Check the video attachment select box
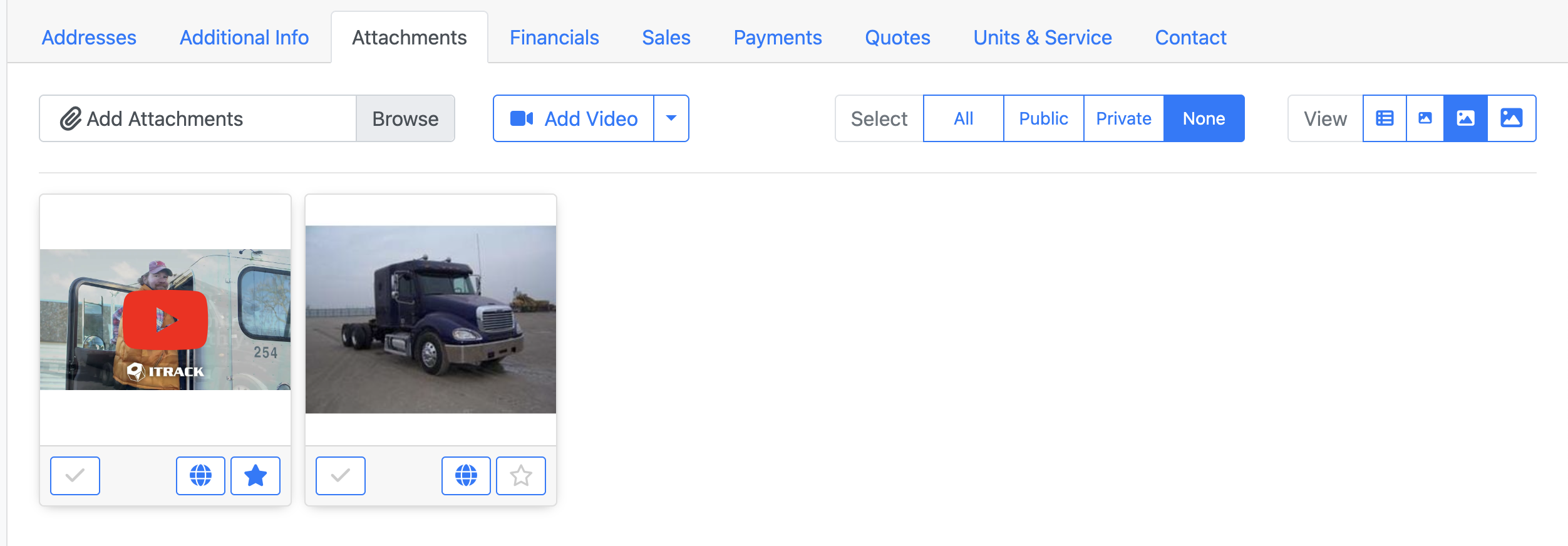 click(x=75, y=476)
